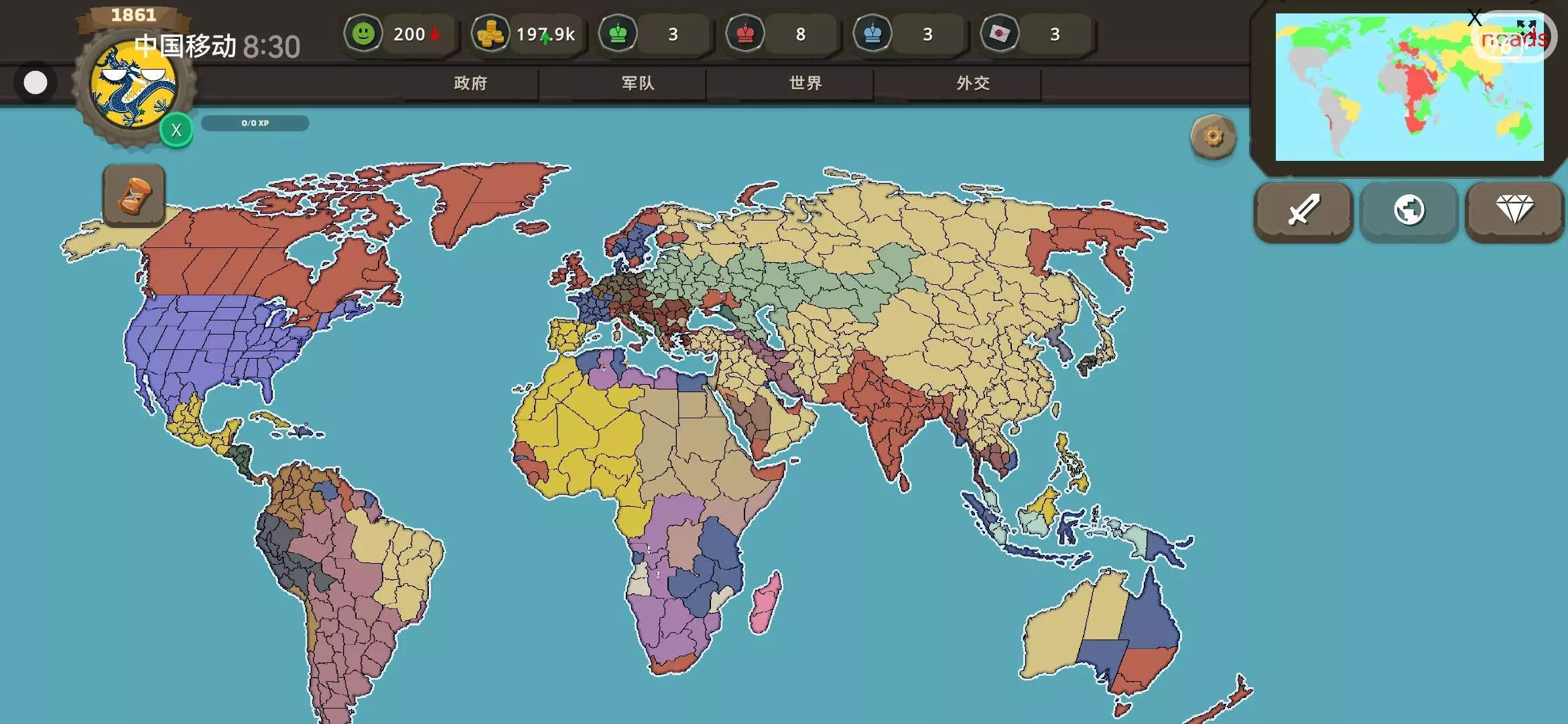Image resolution: width=1568 pixels, height=724 pixels.
Task: Select the globe political map mode
Action: pos(1409,210)
